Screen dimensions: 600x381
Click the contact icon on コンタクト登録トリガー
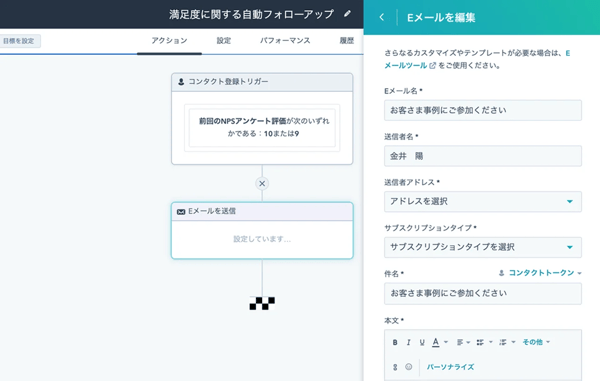click(181, 82)
